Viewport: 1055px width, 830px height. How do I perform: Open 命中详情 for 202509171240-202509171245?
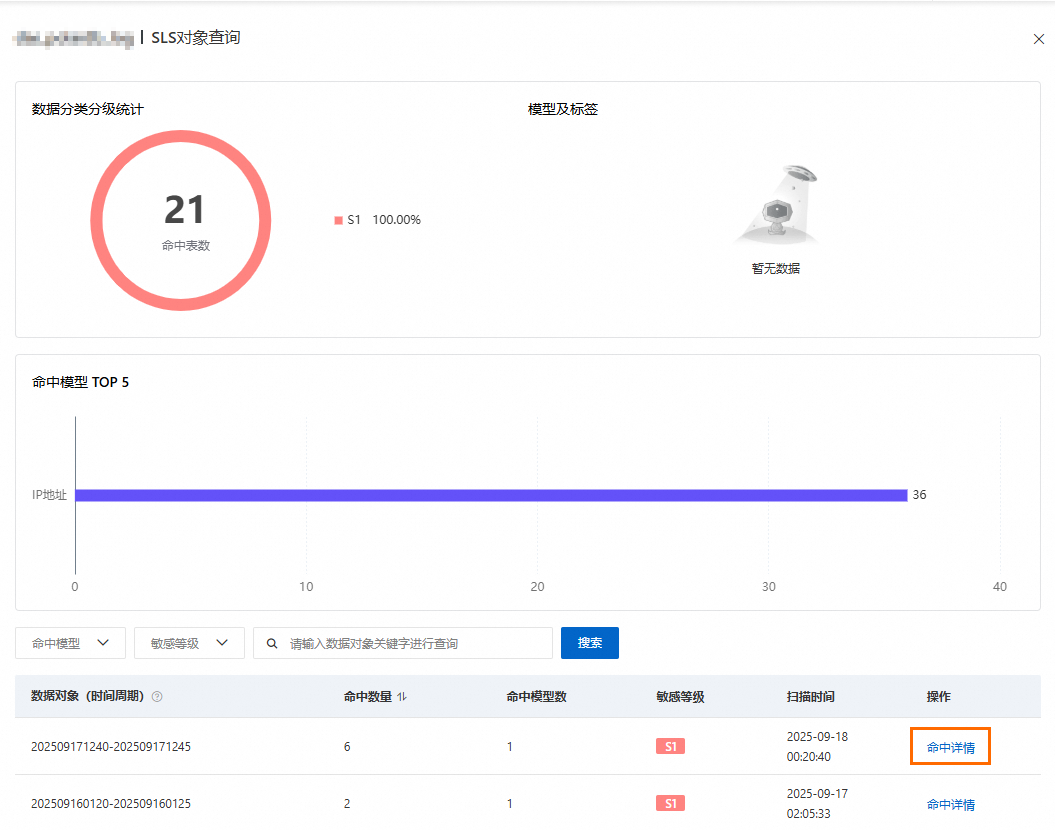[x=950, y=747]
